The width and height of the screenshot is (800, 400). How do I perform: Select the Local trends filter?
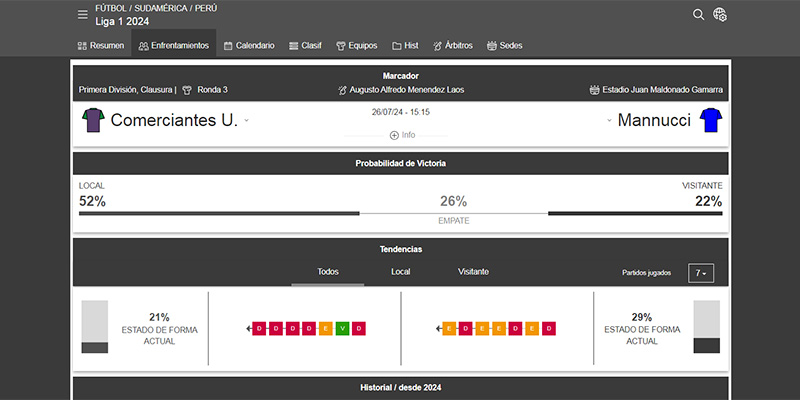click(x=401, y=272)
